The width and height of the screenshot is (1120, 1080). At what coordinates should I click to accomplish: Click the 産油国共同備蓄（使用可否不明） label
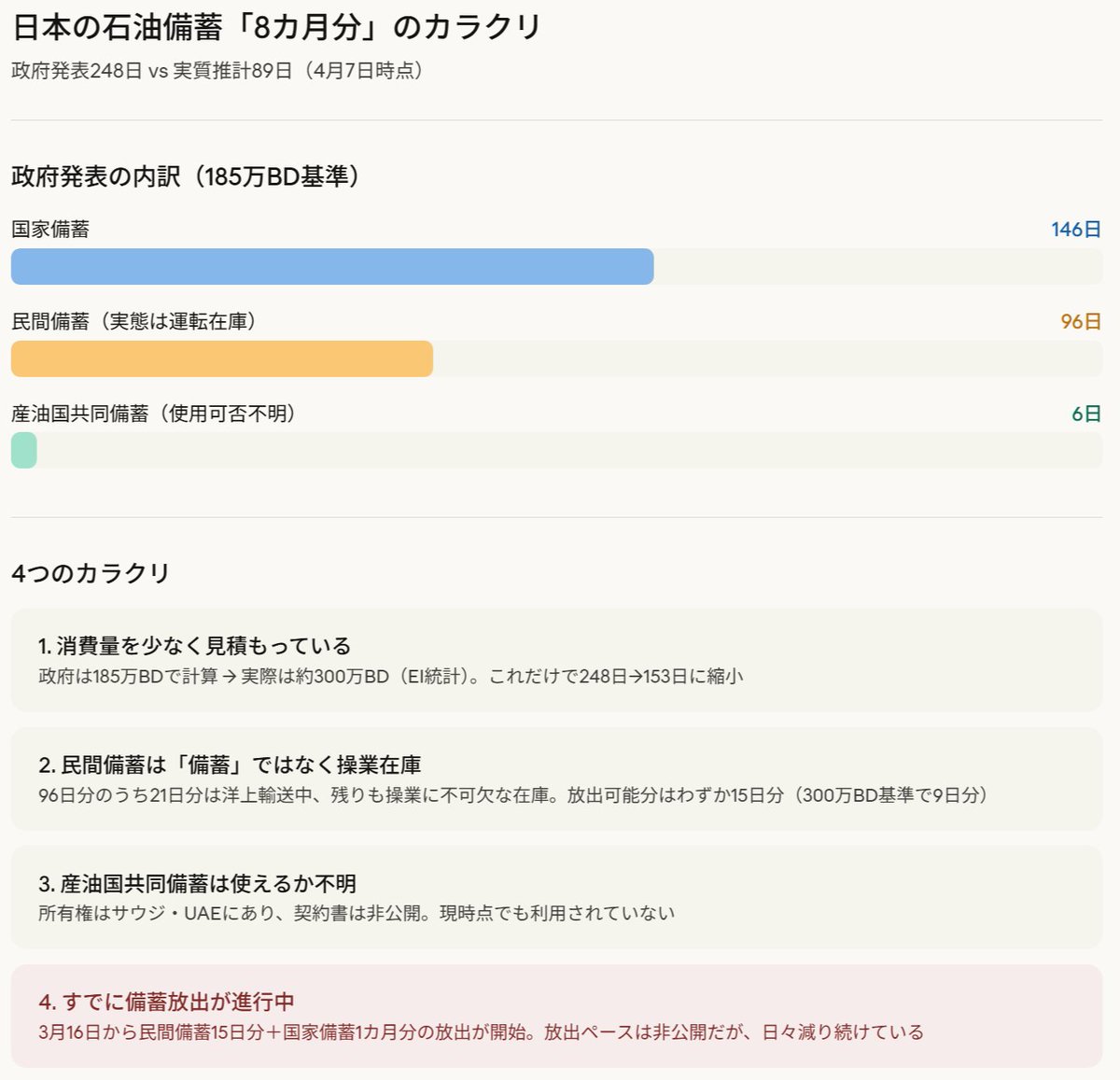[154, 414]
